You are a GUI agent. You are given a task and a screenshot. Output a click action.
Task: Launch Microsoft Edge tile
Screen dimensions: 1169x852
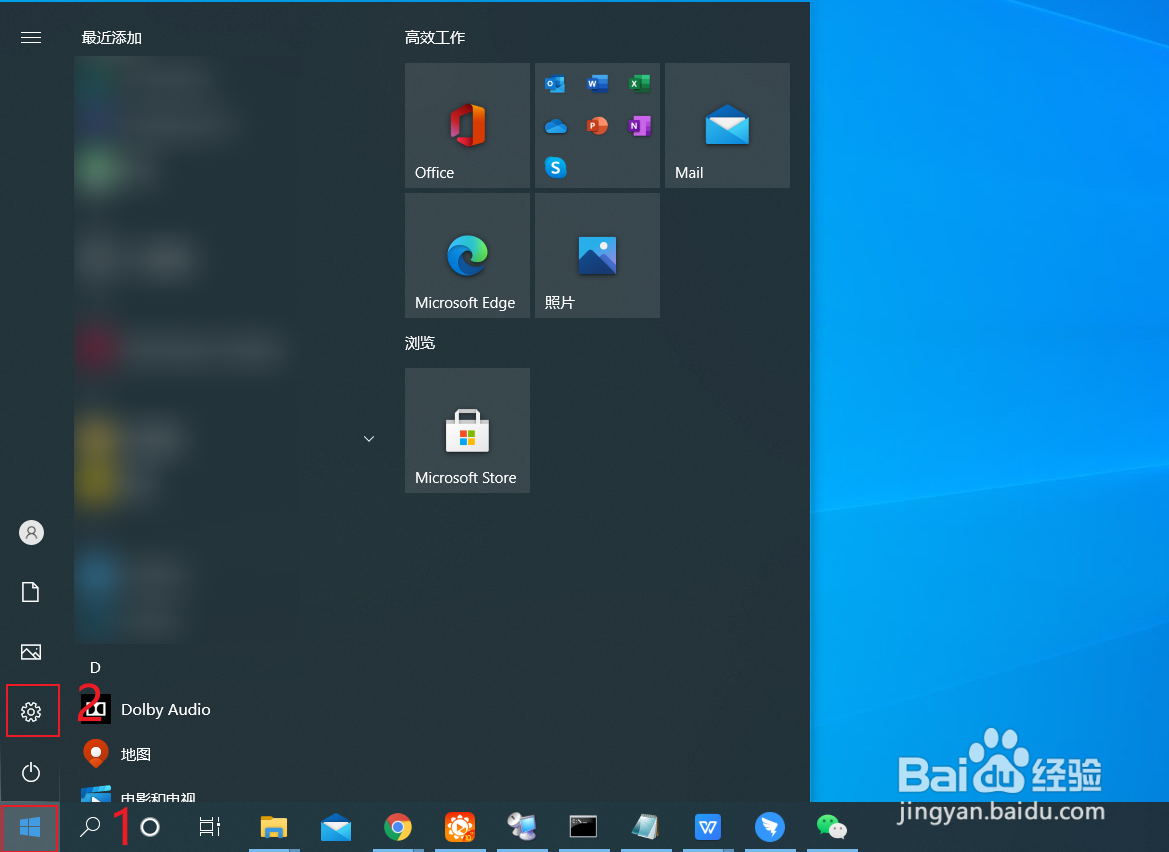point(467,256)
